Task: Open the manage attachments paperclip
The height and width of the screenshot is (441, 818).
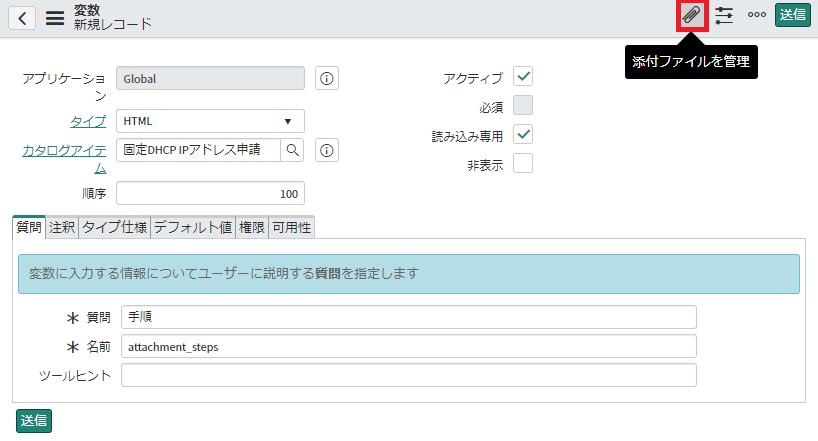Action: point(692,15)
